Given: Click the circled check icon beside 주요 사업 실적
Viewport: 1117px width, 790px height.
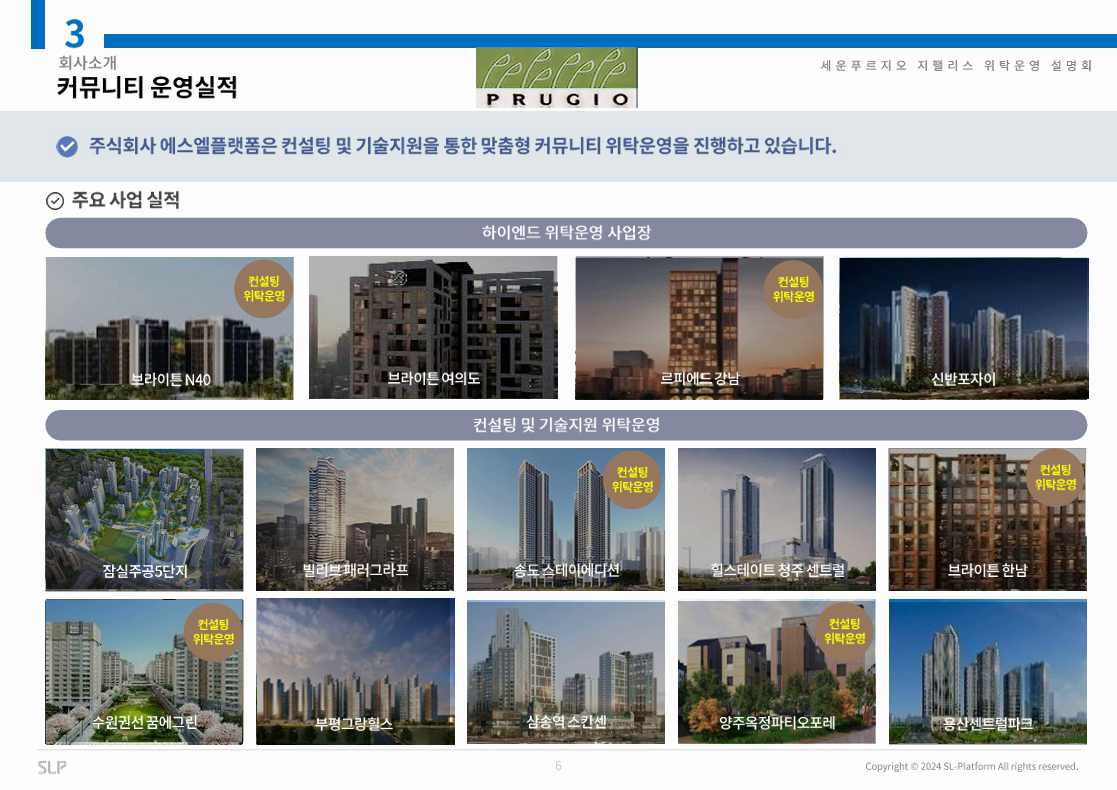Looking at the screenshot, I should pyautogui.click(x=55, y=201).
